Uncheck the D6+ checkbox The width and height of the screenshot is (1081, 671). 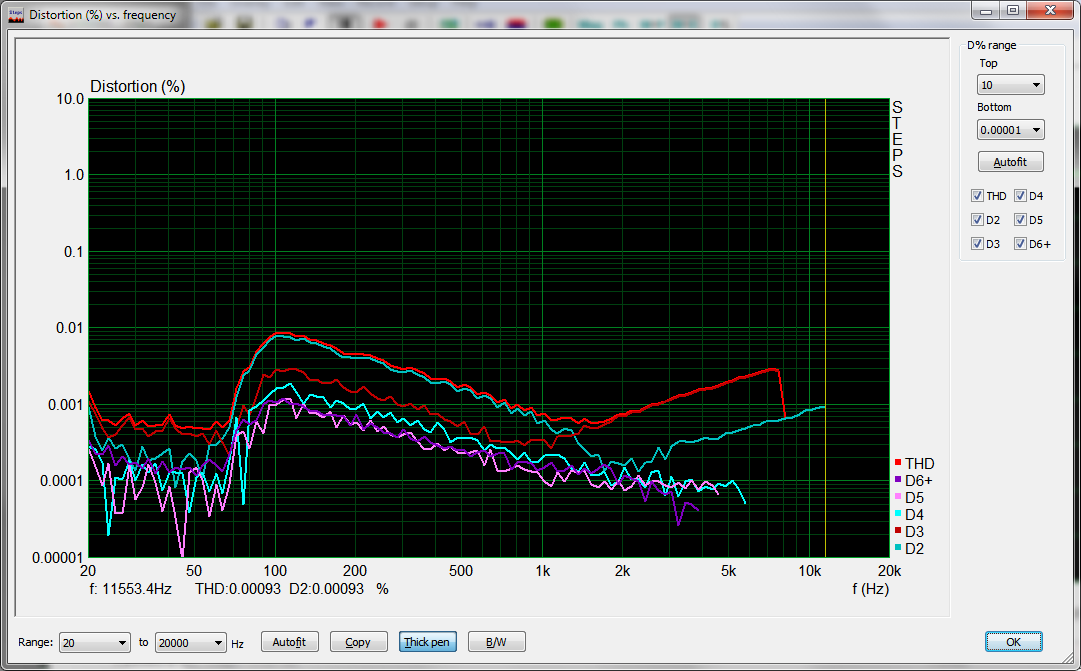tap(1021, 244)
